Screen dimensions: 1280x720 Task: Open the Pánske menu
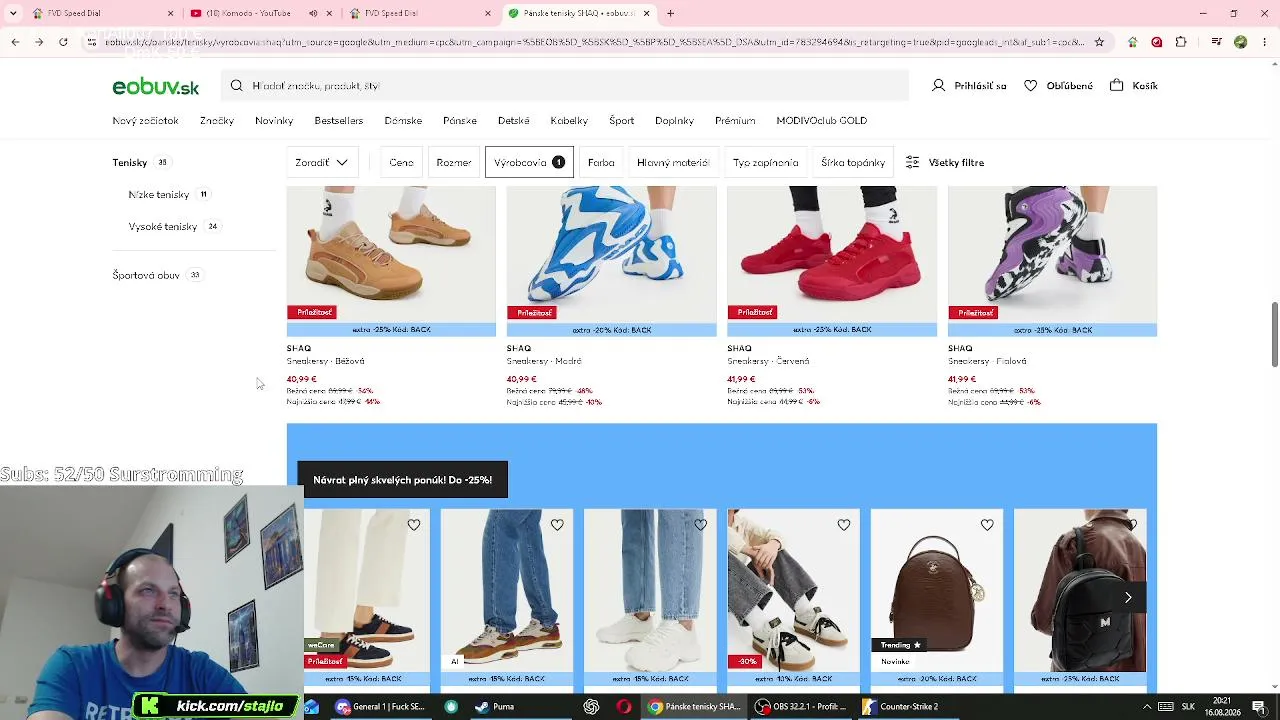coord(460,121)
